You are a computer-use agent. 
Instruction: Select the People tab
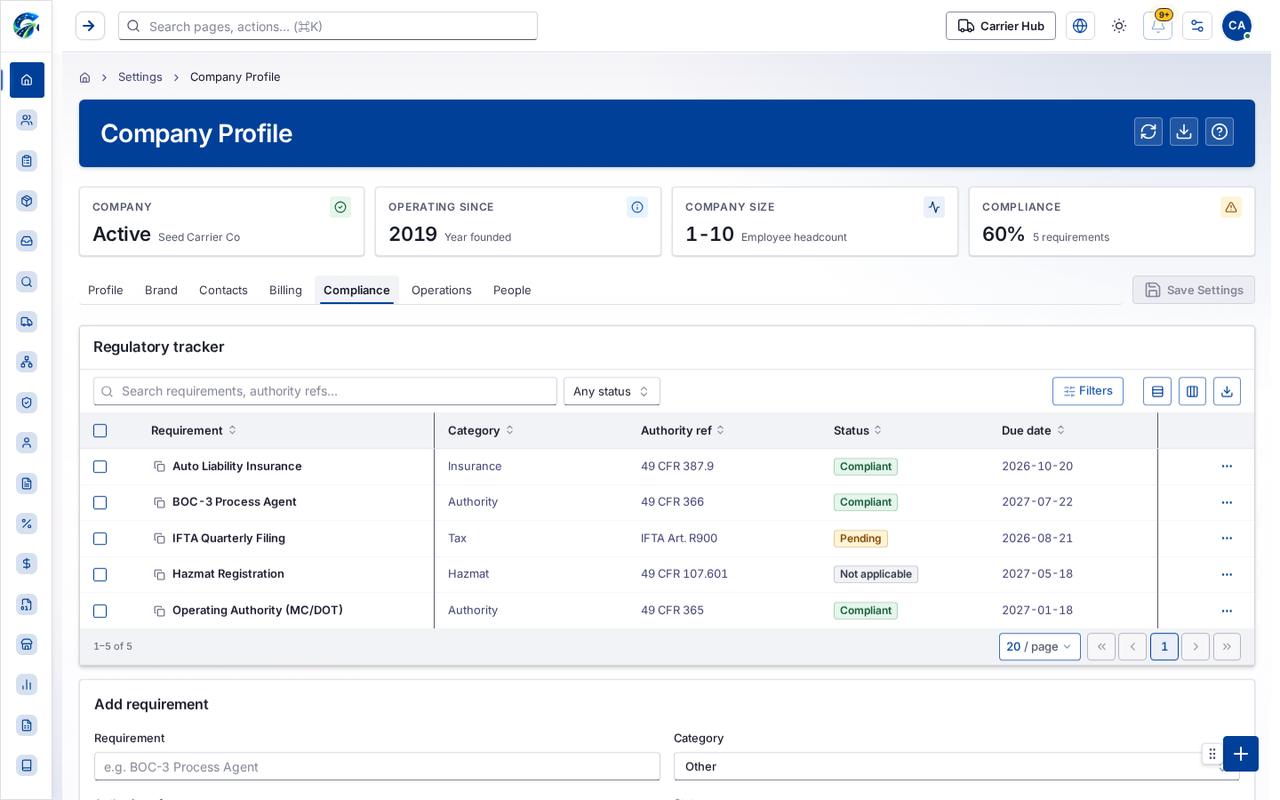coord(512,290)
